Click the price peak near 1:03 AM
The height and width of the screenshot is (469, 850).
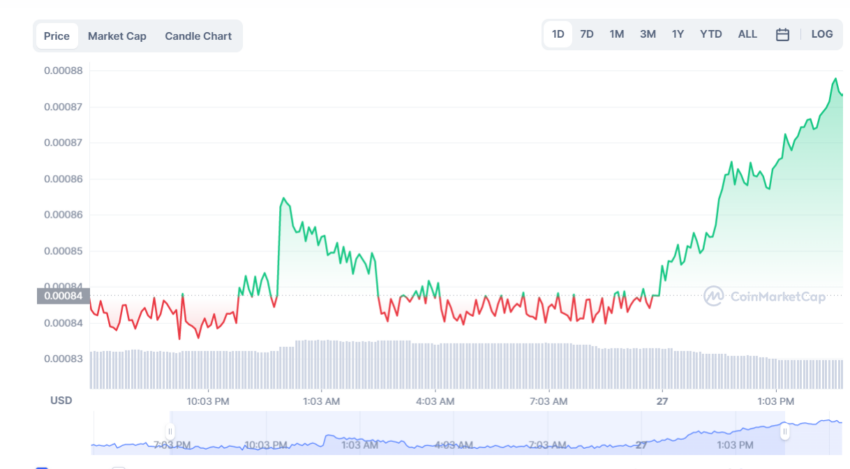[283, 198]
